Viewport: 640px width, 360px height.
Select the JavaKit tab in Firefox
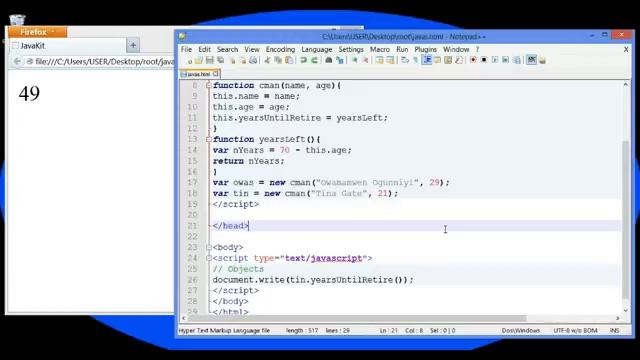point(67,46)
